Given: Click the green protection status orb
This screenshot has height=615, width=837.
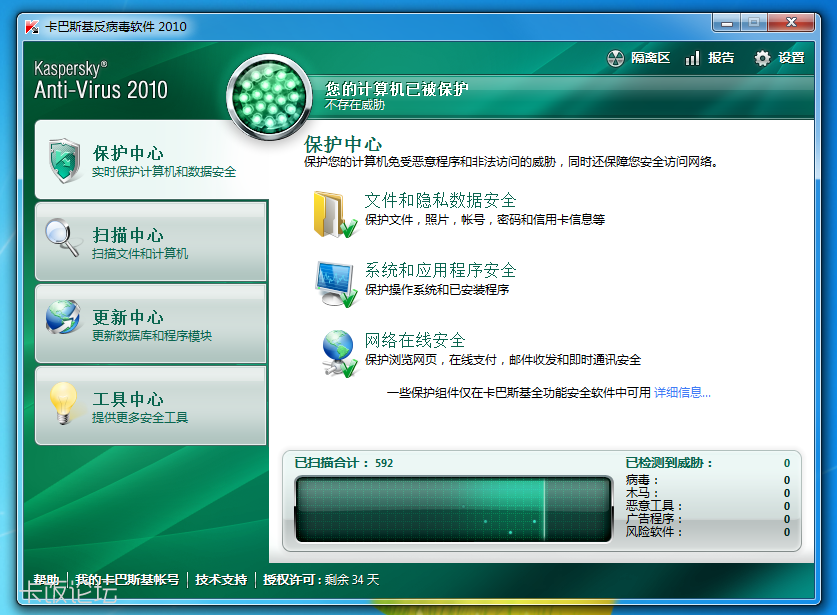Looking at the screenshot, I should tap(269, 97).
